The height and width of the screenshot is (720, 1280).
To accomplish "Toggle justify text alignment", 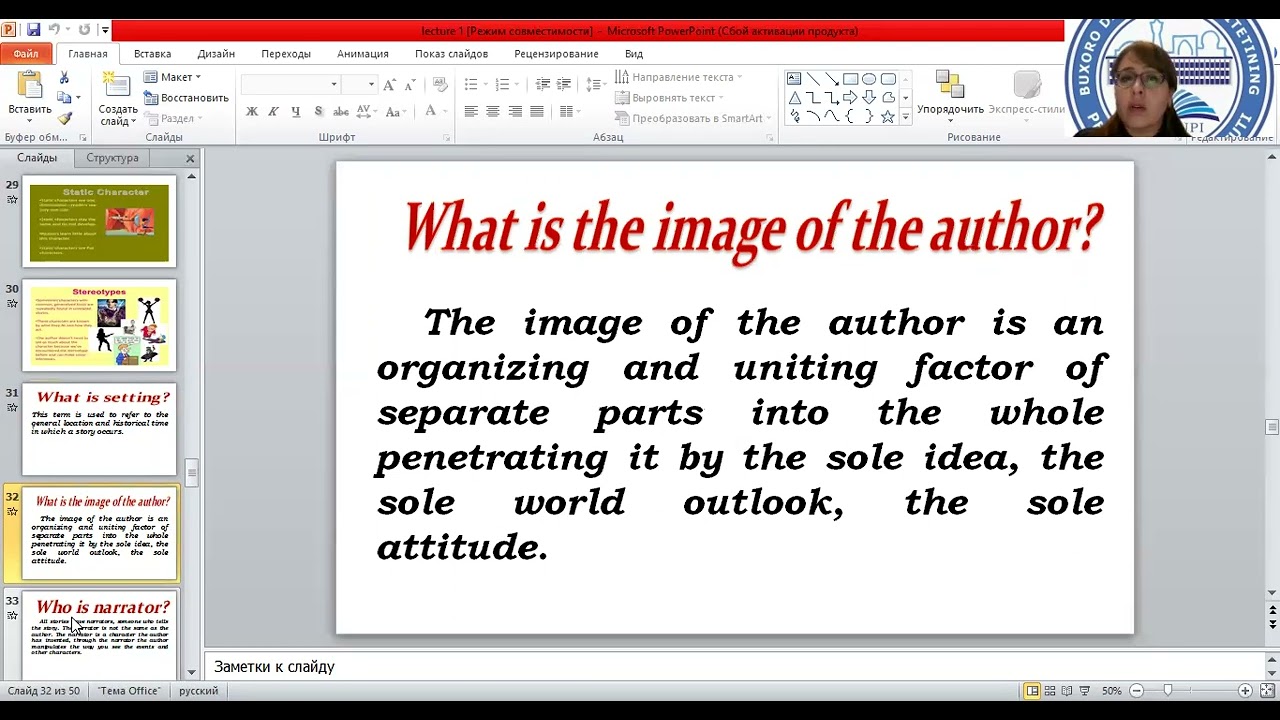I will click(537, 111).
